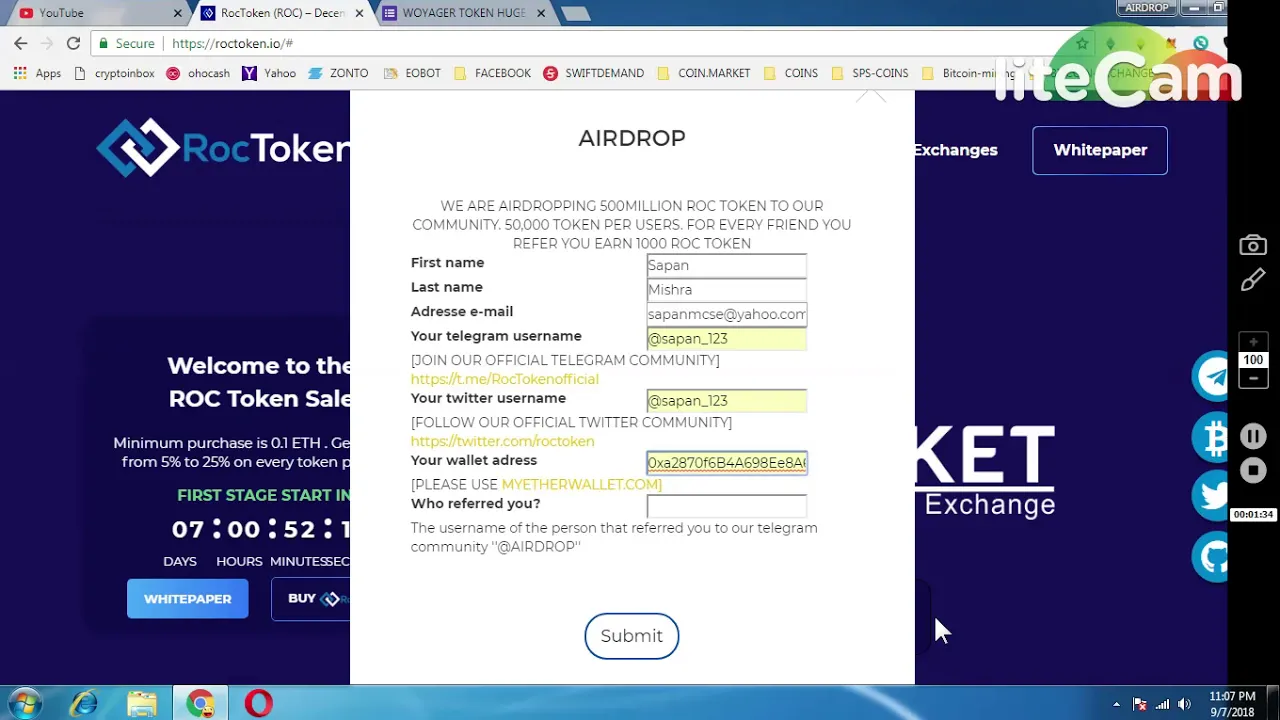
Task: Open the Windows Start menu
Action: (x=25, y=704)
